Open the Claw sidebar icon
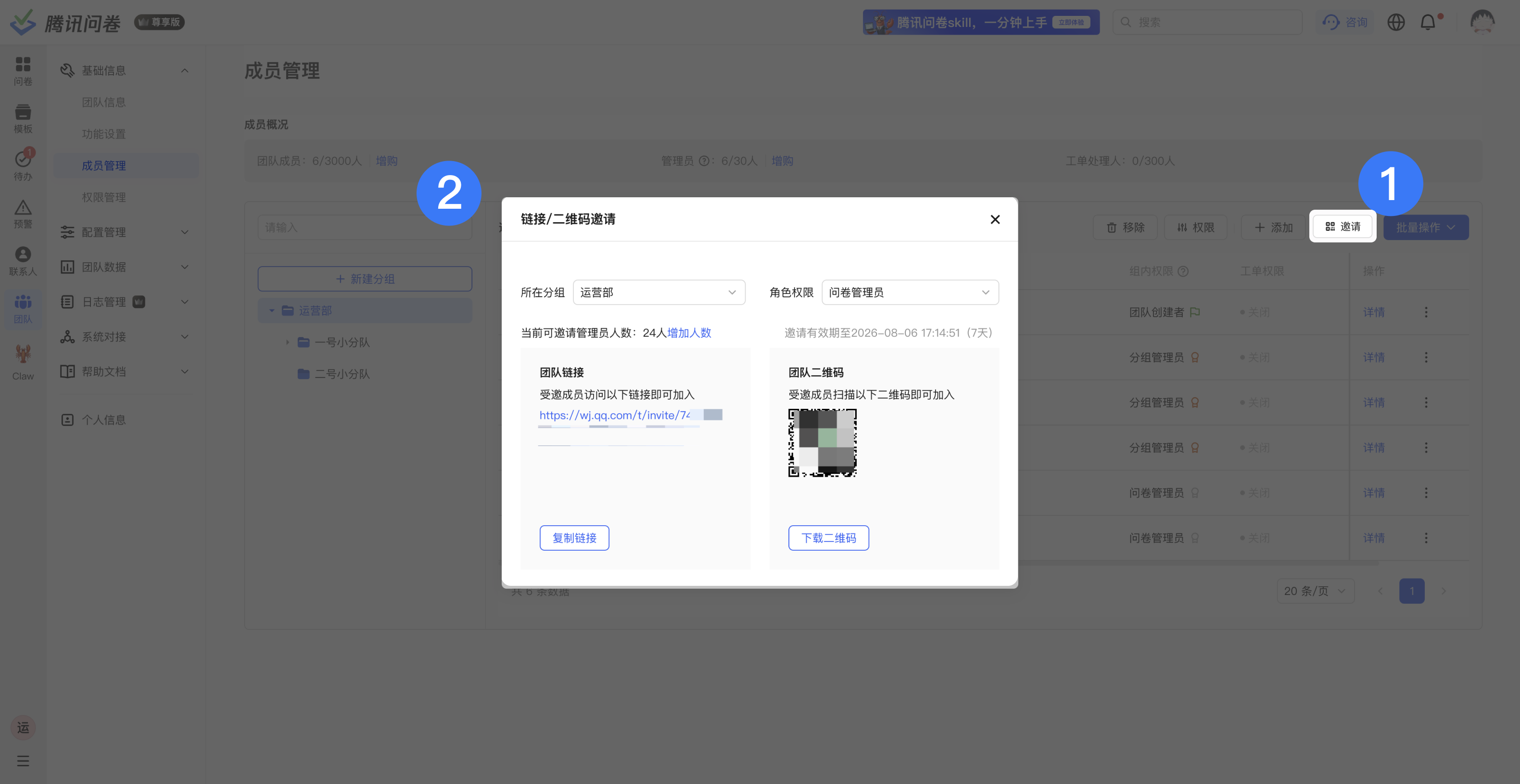 [23, 362]
